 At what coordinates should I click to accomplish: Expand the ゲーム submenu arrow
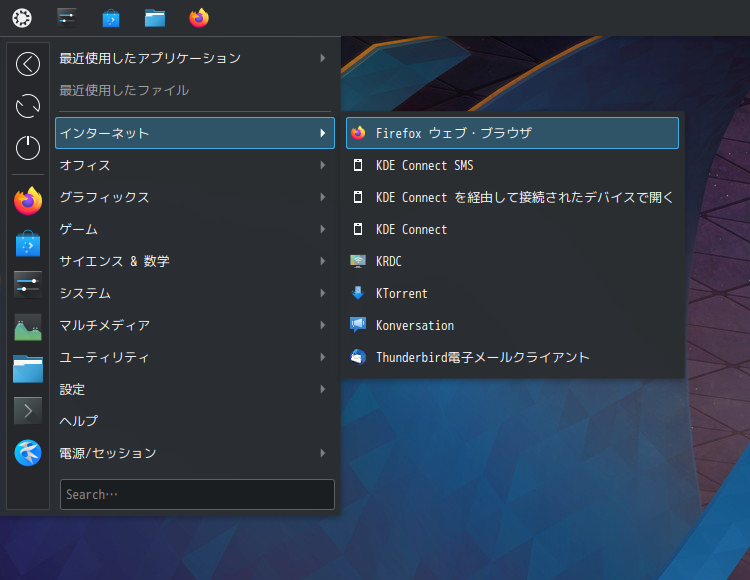click(323, 229)
